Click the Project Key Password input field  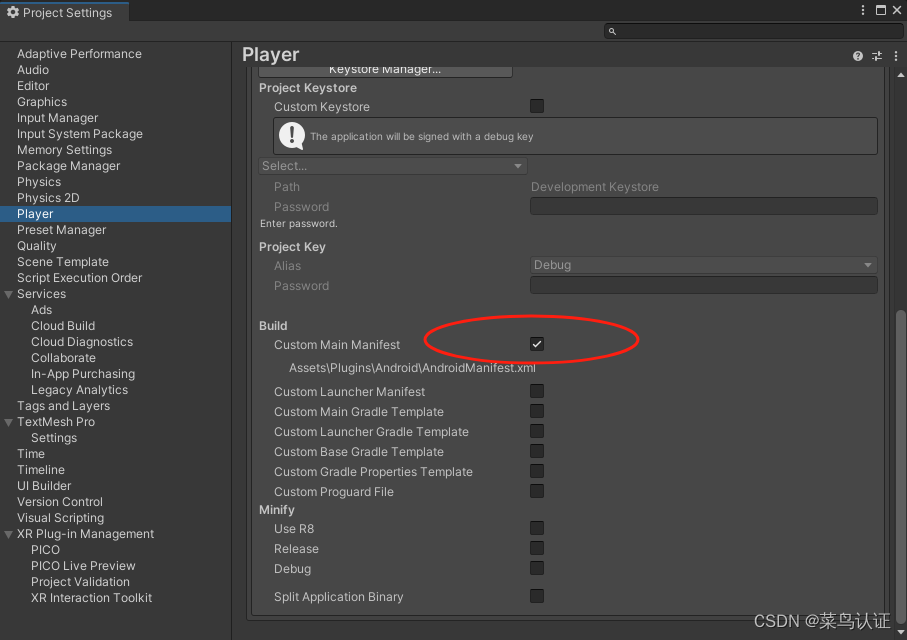coord(703,285)
